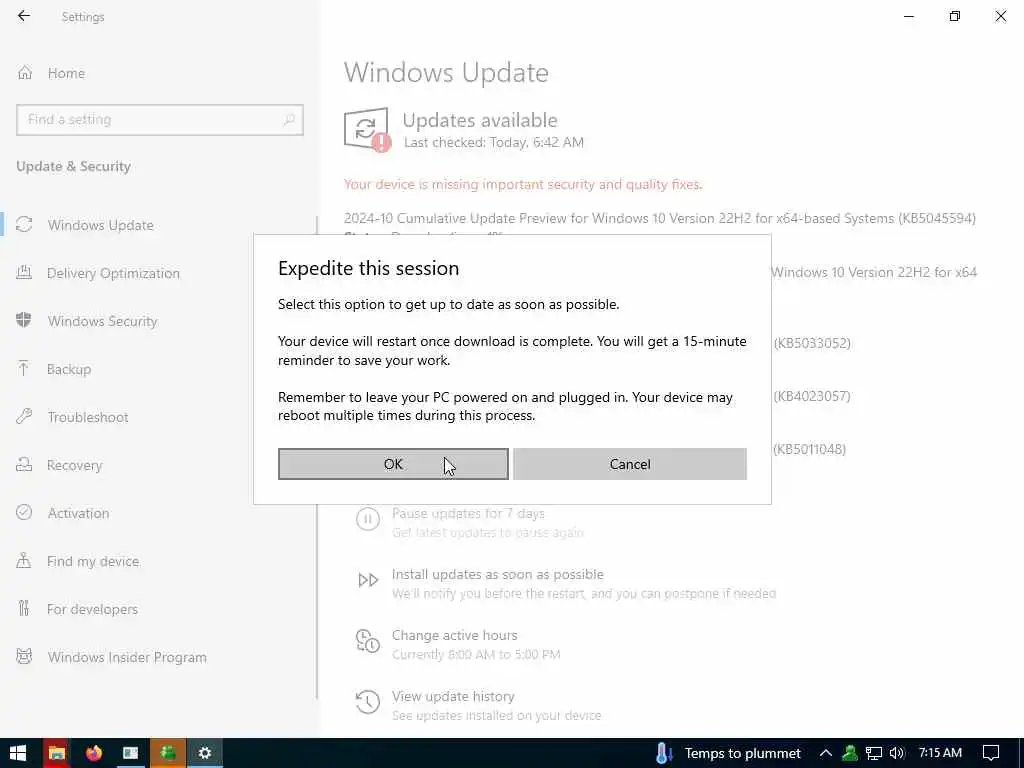Click the update history clock icon
Image resolution: width=1024 pixels, height=768 pixels.
point(368,702)
